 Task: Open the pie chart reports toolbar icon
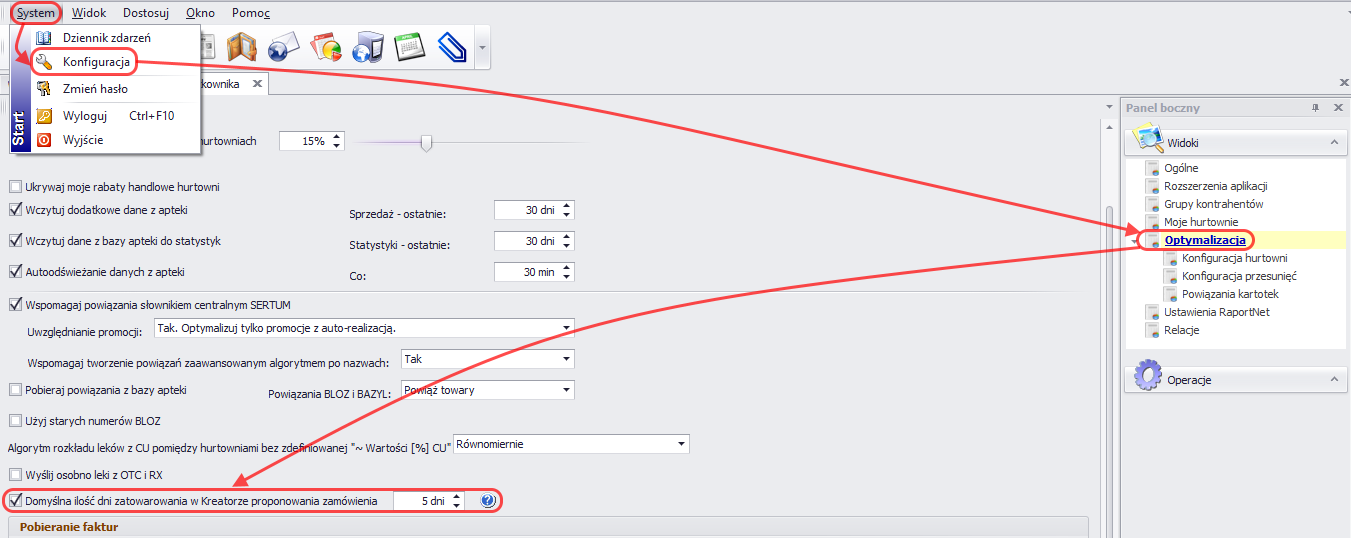[326, 46]
